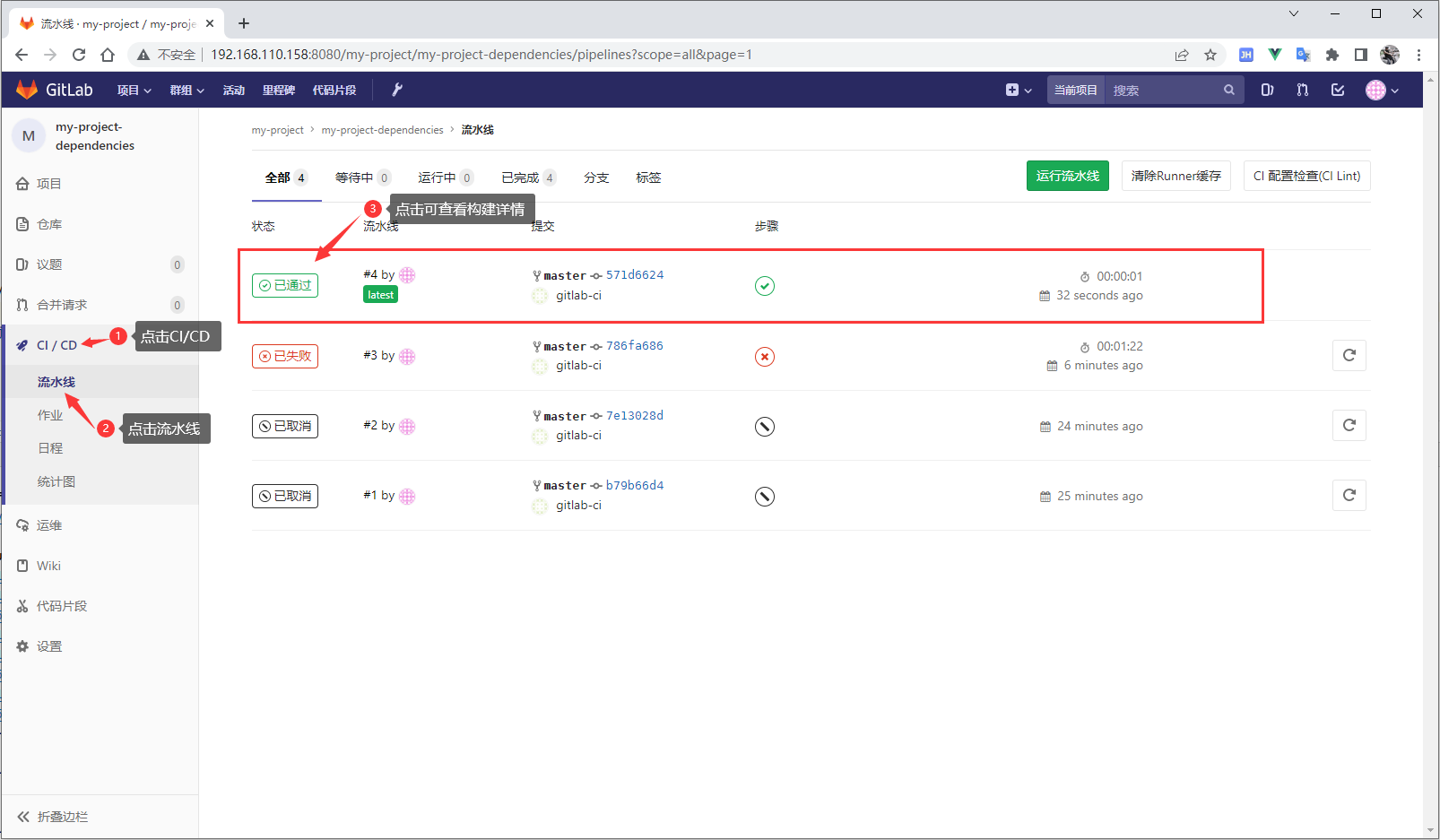The width and height of the screenshot is (1440, 840).
Task: Open 代码片段 in the sidebar
Action: (x=100, y=606)
